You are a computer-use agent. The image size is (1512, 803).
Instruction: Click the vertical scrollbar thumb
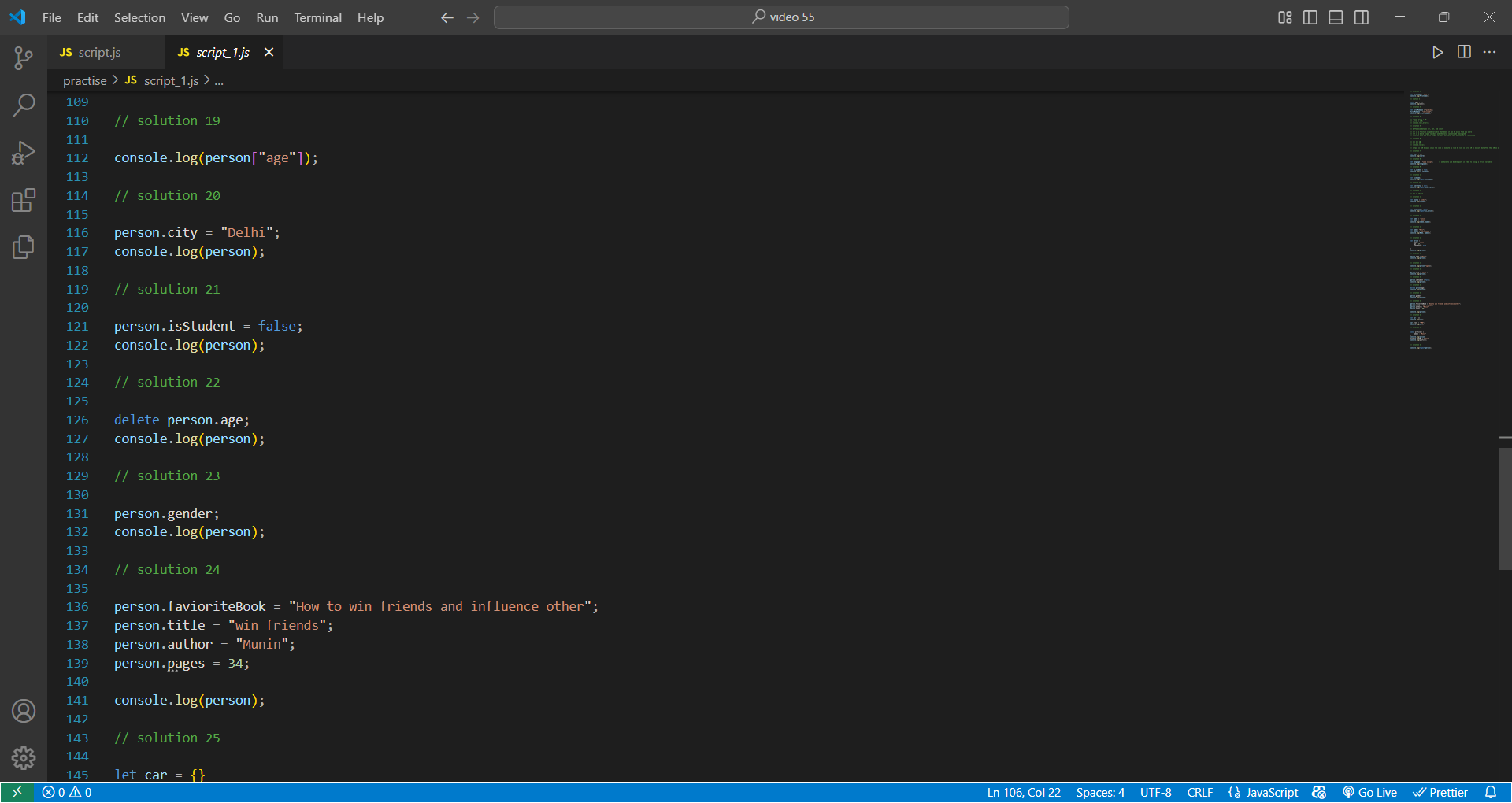pos(1505,508)
